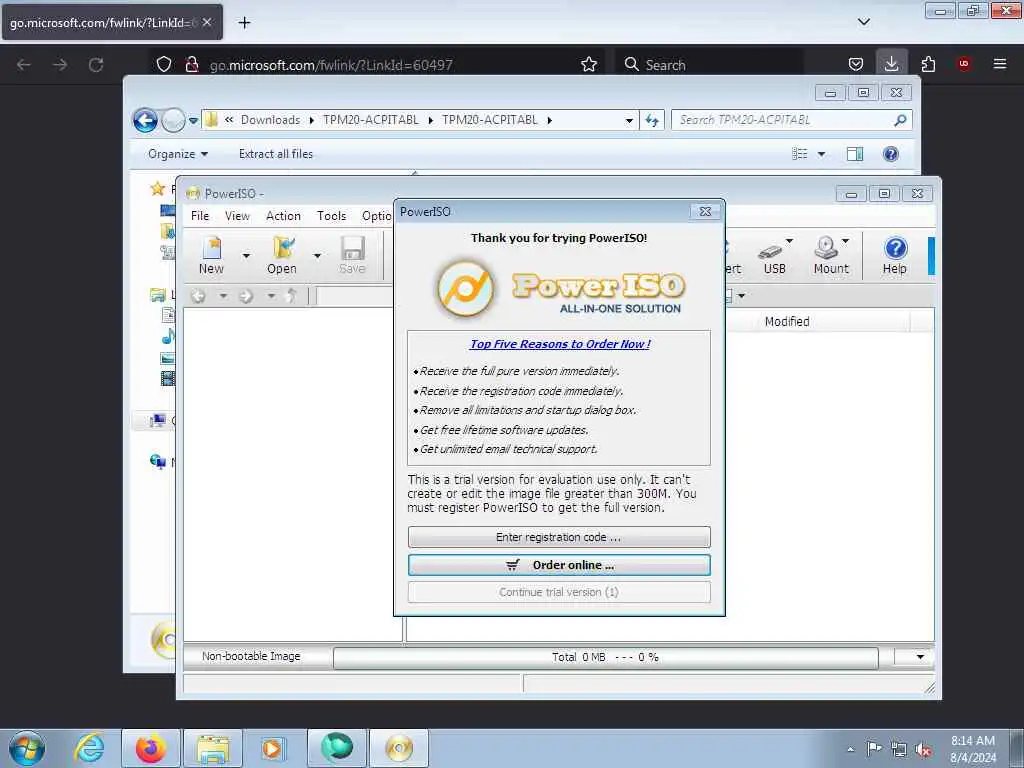Viewport: 1024px width, 768px height.
Task: Click the Firefox shield tracking protection icon
Action: coord(164,64)
